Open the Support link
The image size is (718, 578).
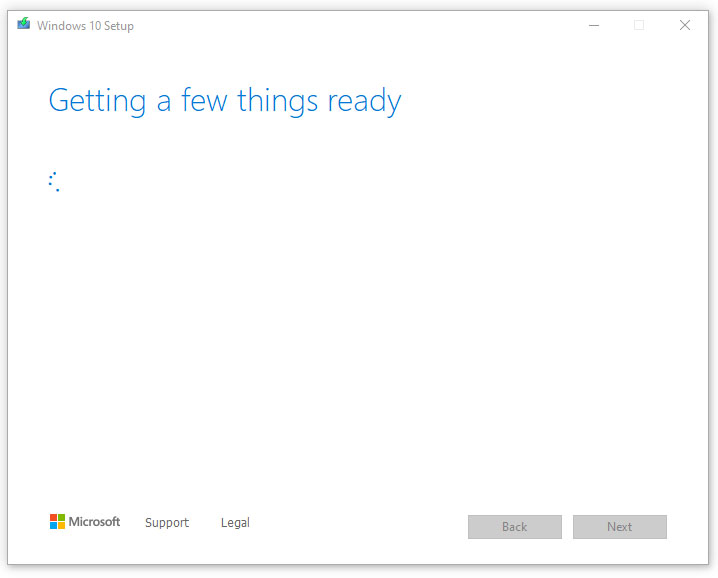167,523
